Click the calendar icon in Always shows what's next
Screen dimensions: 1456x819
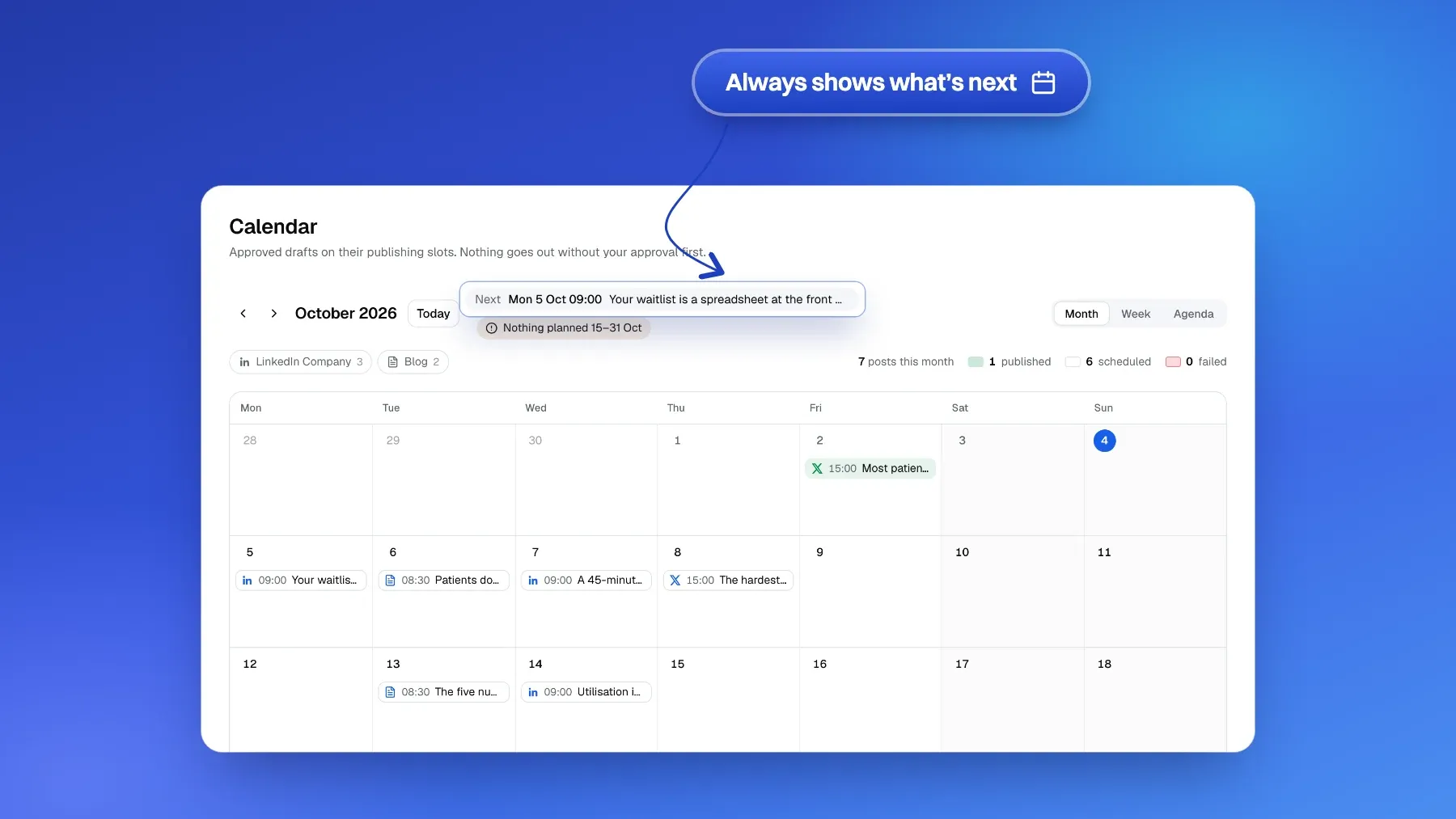pyautogui.click(x=1043, y=82)
